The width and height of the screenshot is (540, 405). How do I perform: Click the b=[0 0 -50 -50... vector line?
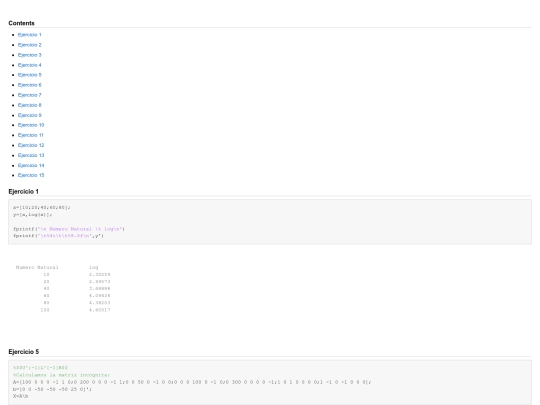[x=52, y=389]
